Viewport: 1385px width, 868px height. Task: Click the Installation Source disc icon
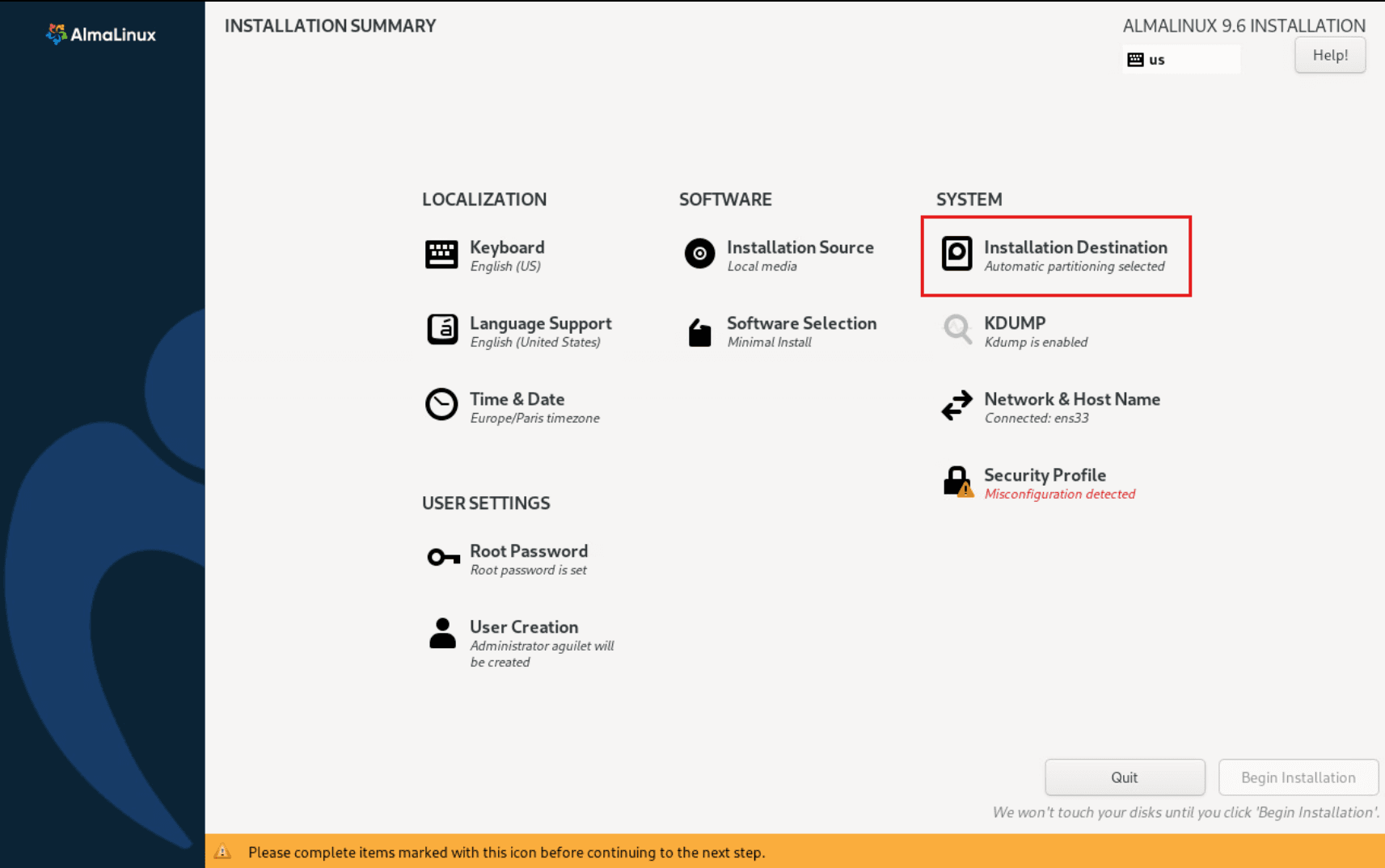click(699, 254)
